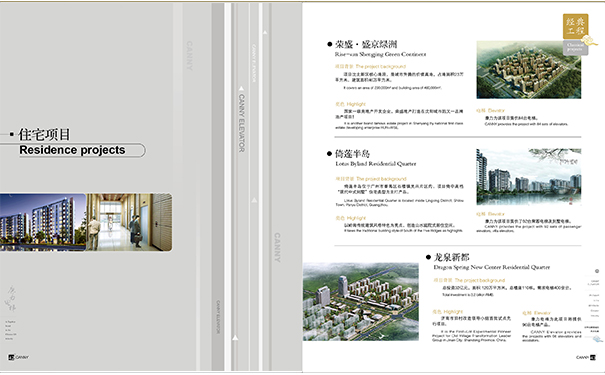The height and width of the screenshot is (375, 605).
Task: Click the CANNY logo on the left page
Action: pos(18,357)
